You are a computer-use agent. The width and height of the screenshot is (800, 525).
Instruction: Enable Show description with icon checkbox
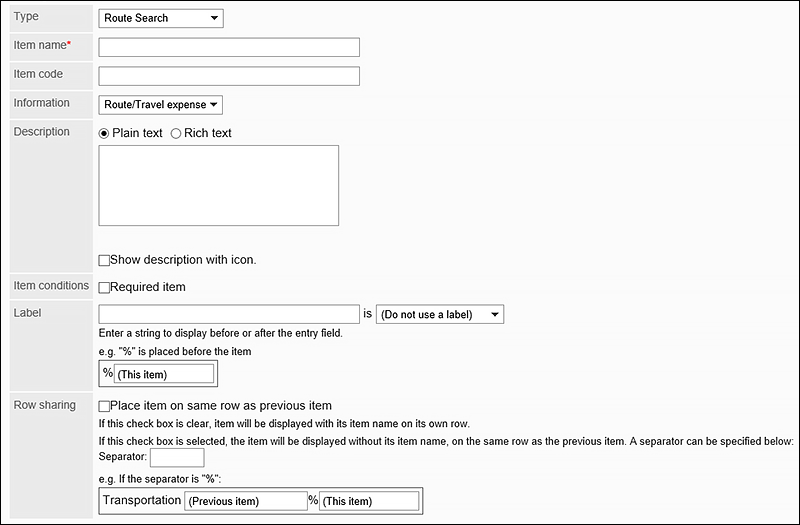coord(104,260)
